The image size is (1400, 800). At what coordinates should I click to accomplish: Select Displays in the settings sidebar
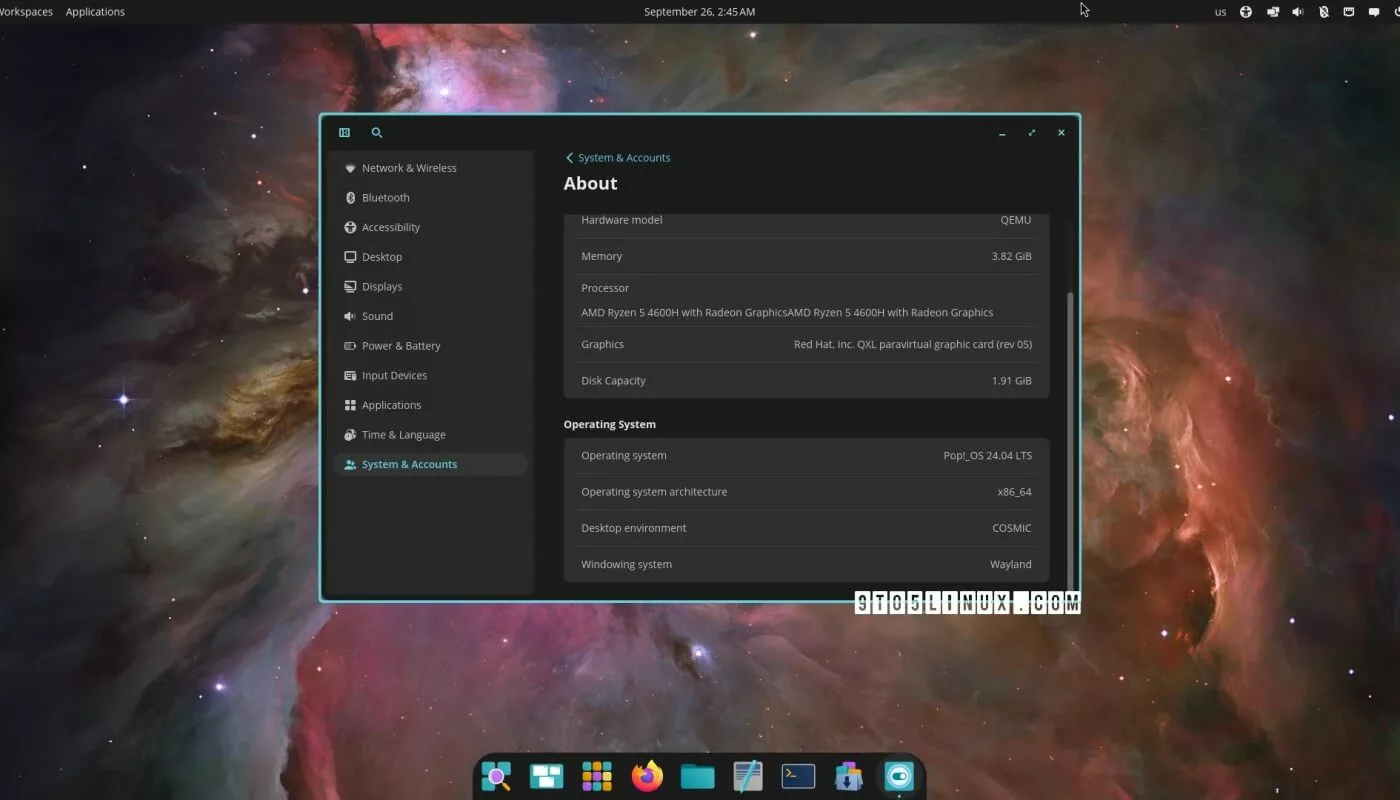click(382, 287)
